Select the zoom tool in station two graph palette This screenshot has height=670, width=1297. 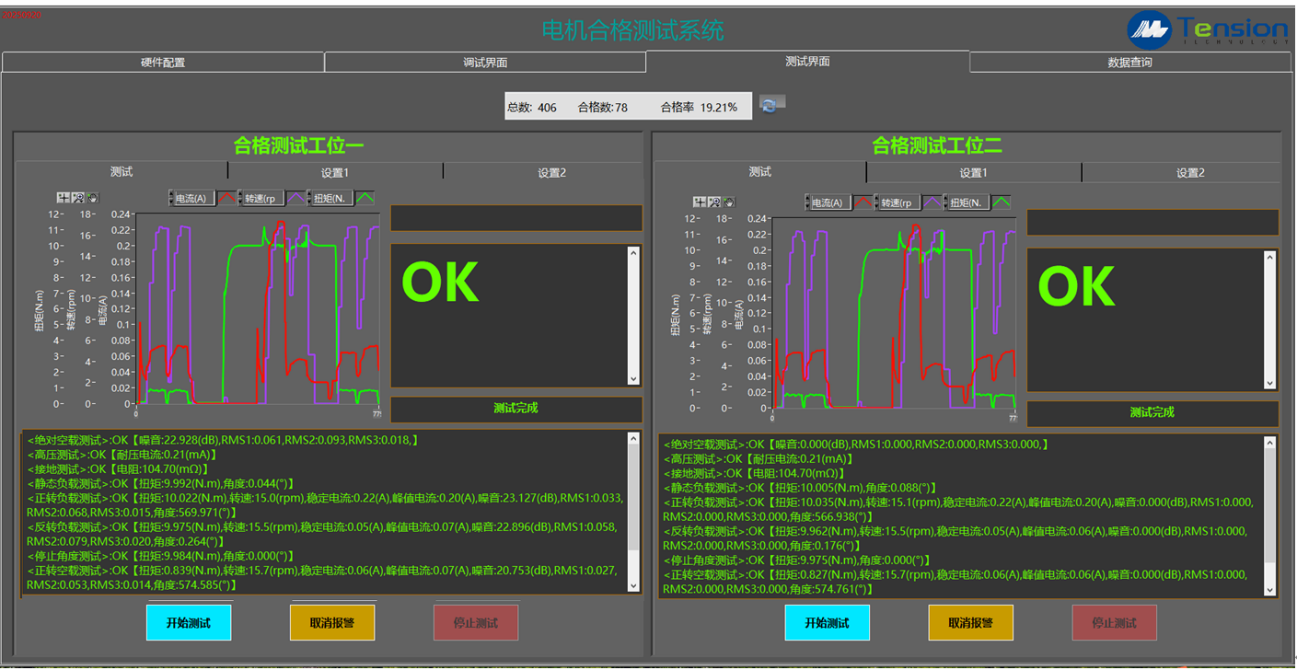click(714, 202)
